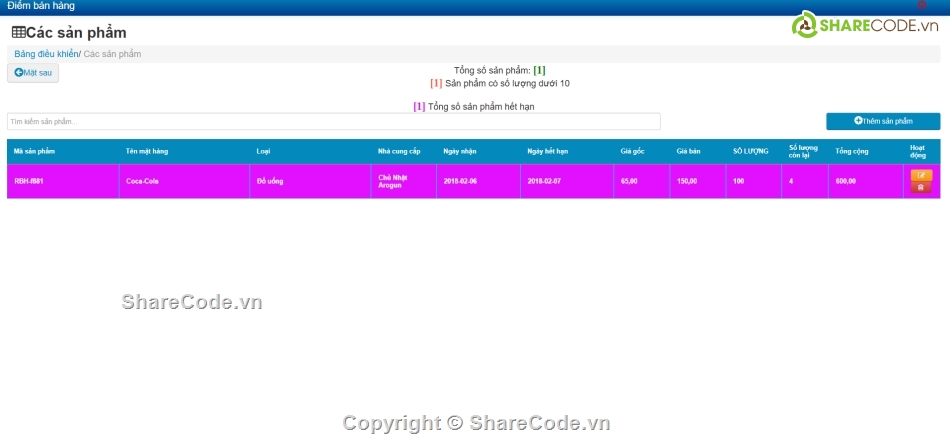Image resolution: width=950 pixels, height=445 pixels.
Task: Click the Tên mặt hàng column header
Action: tap(147, 151)
